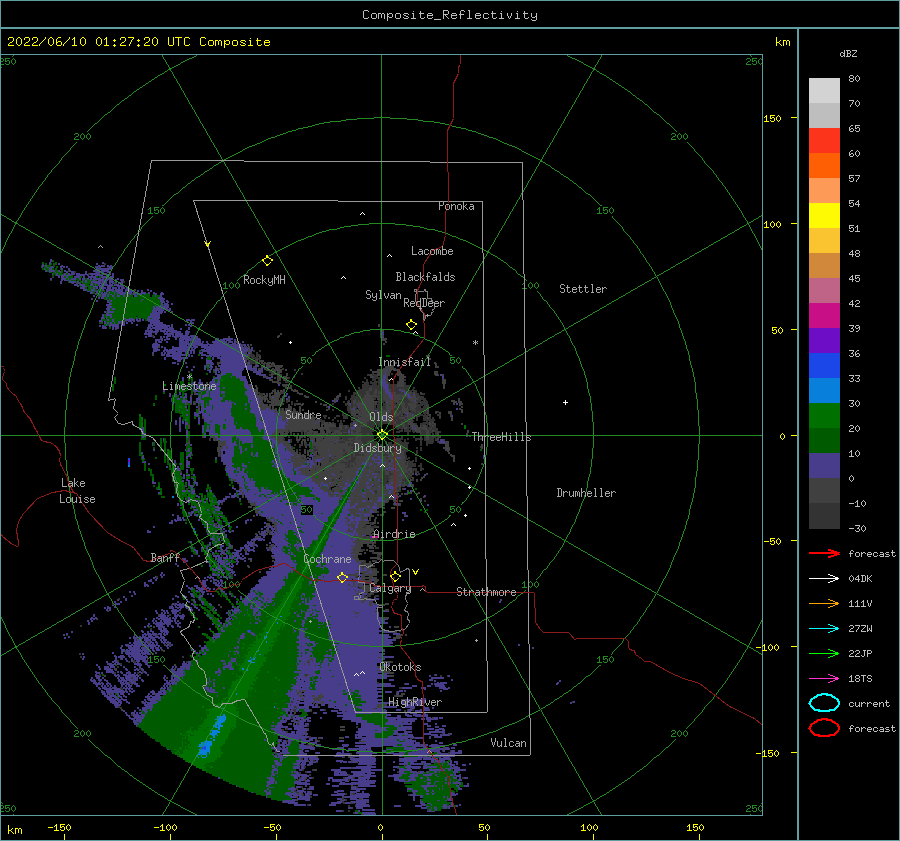This screenshot has width=900, height=841.
Task: Click the Composite_Reflectivity title text
Action: 450,15
